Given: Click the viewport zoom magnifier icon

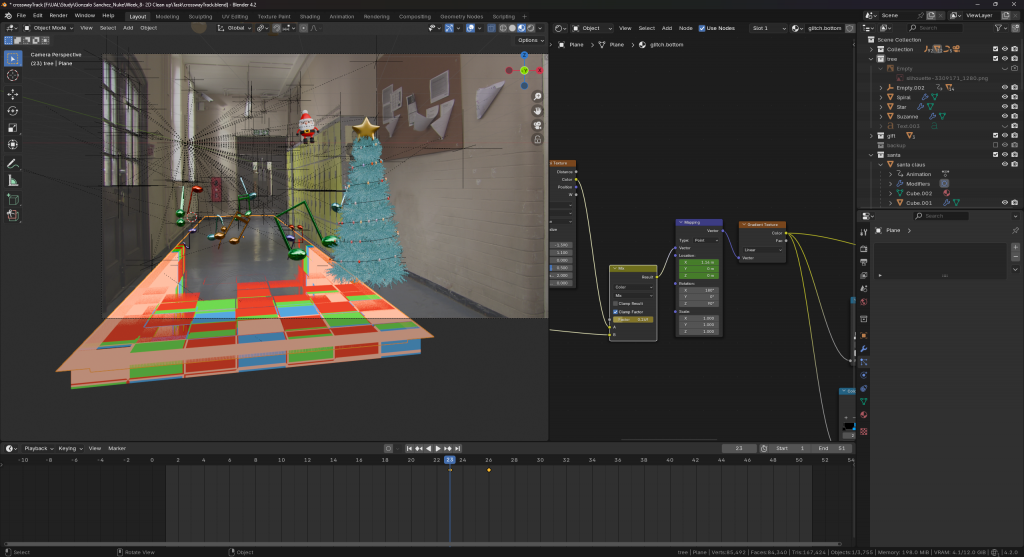Looking at the screenshot, I should tap(537, 97).
